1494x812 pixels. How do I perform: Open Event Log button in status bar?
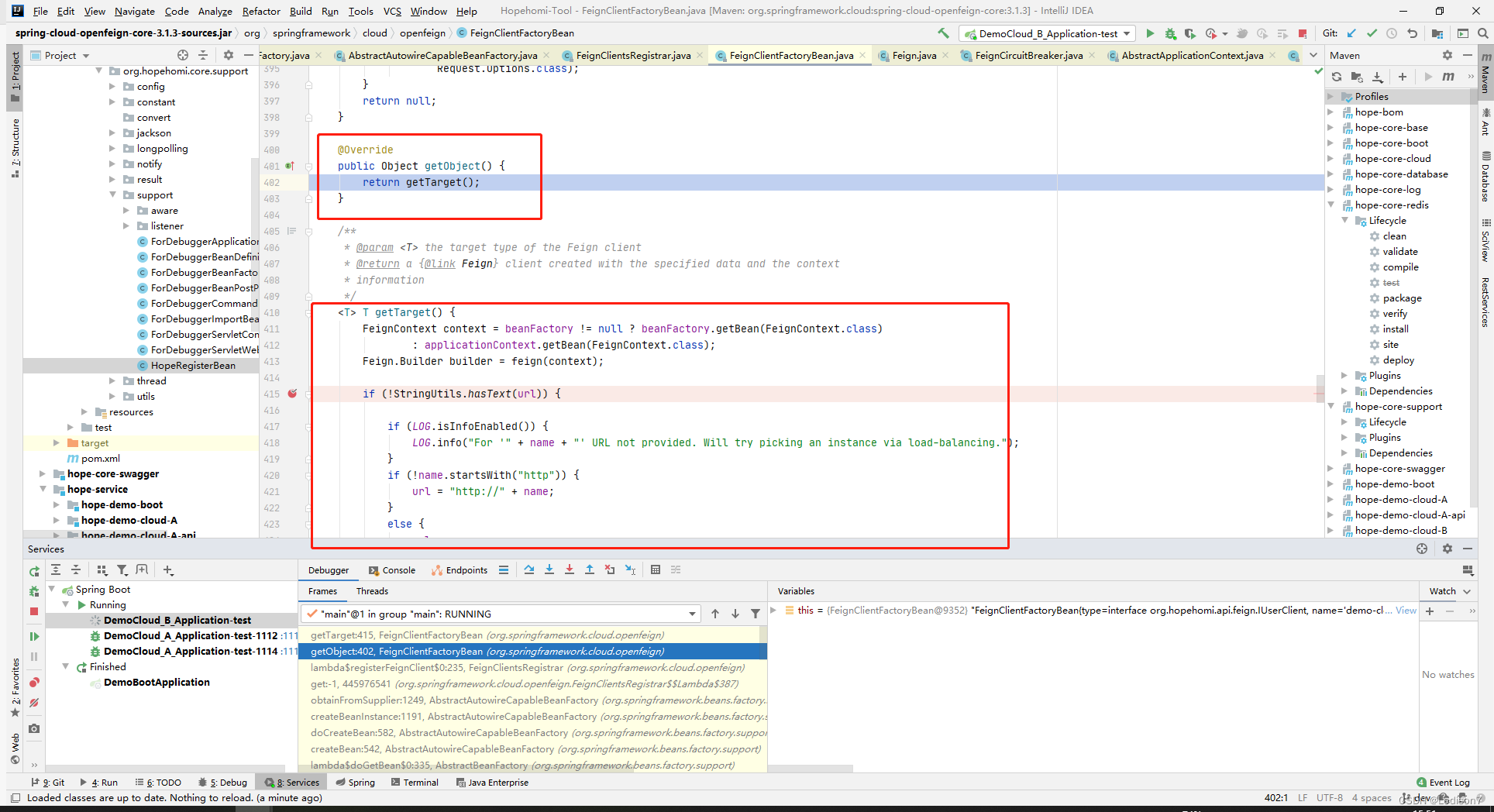(1443, 782)
